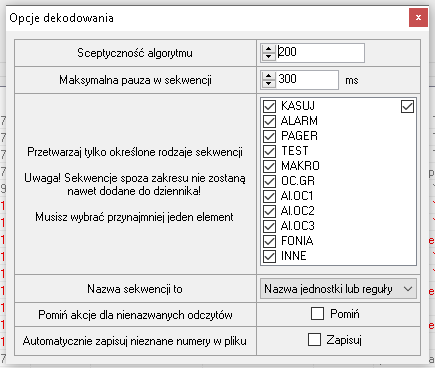Toggle the PAGER checkbox

[269, 136]
